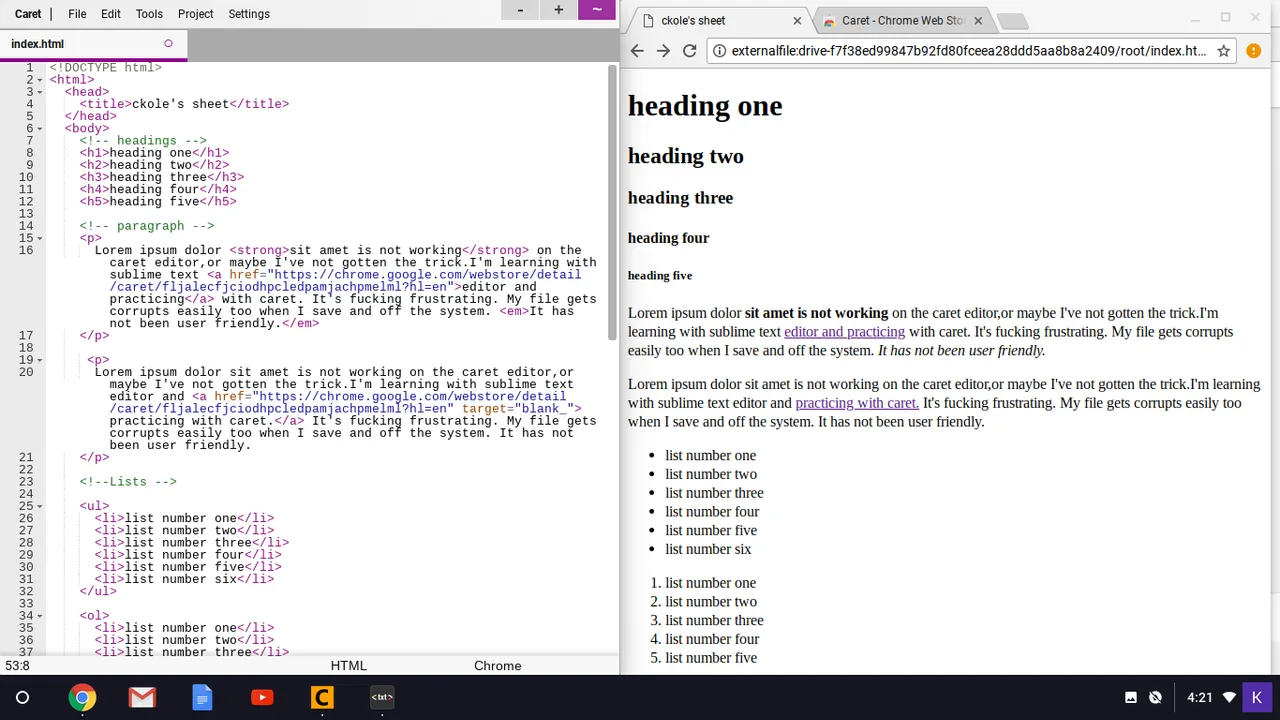This screenshot has width=1280, height=720.
Task: Open the wallpaper image tray icon
Action: coord(1131,698)
